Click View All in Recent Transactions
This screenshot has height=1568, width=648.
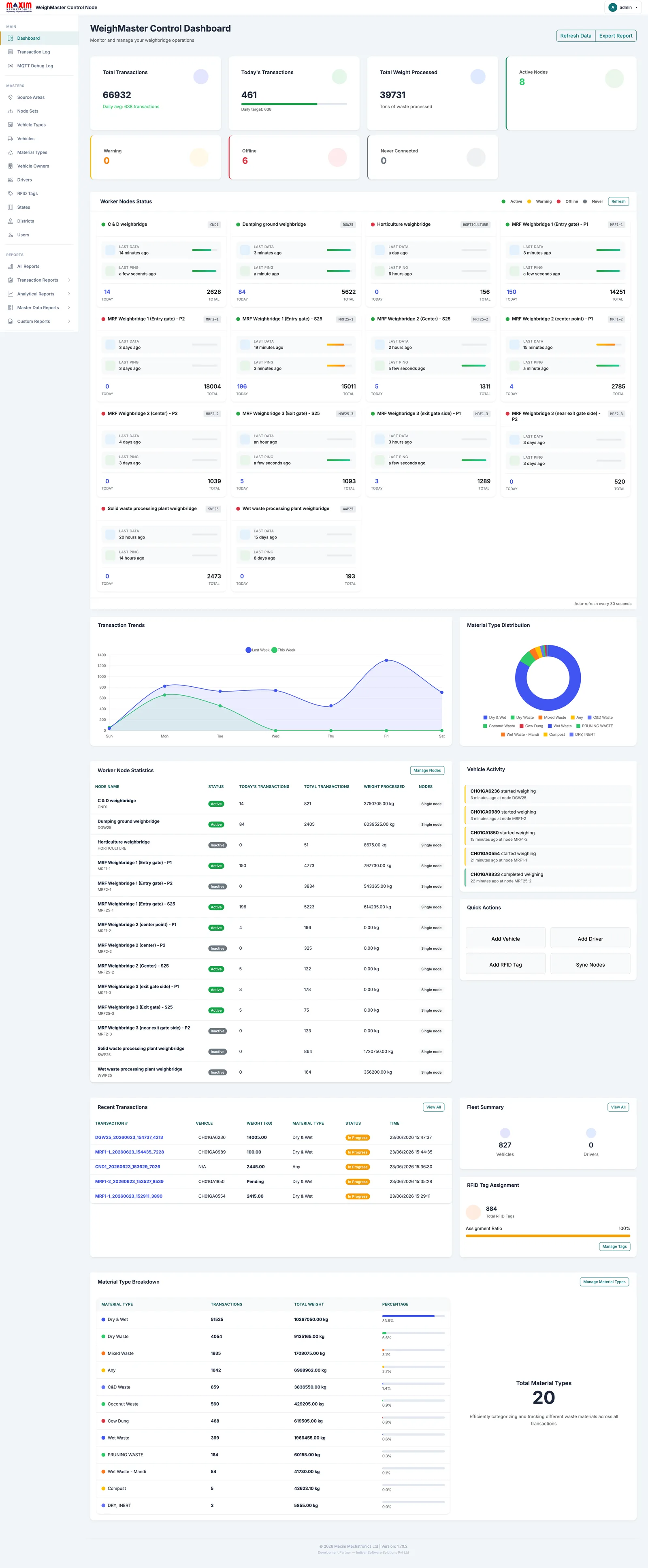433,1107
